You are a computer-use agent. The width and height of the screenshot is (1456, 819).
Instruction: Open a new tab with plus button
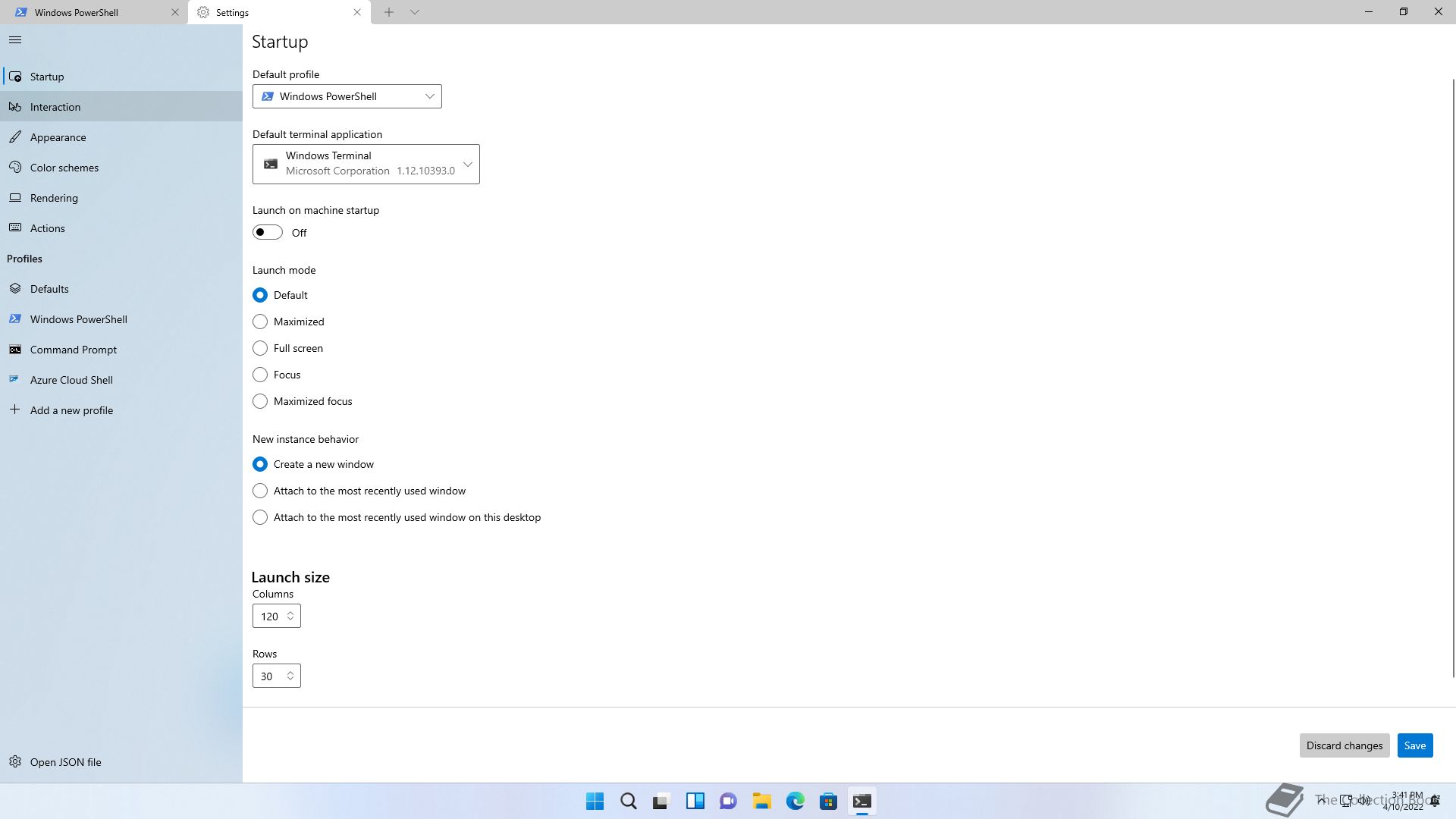point(388,12)
